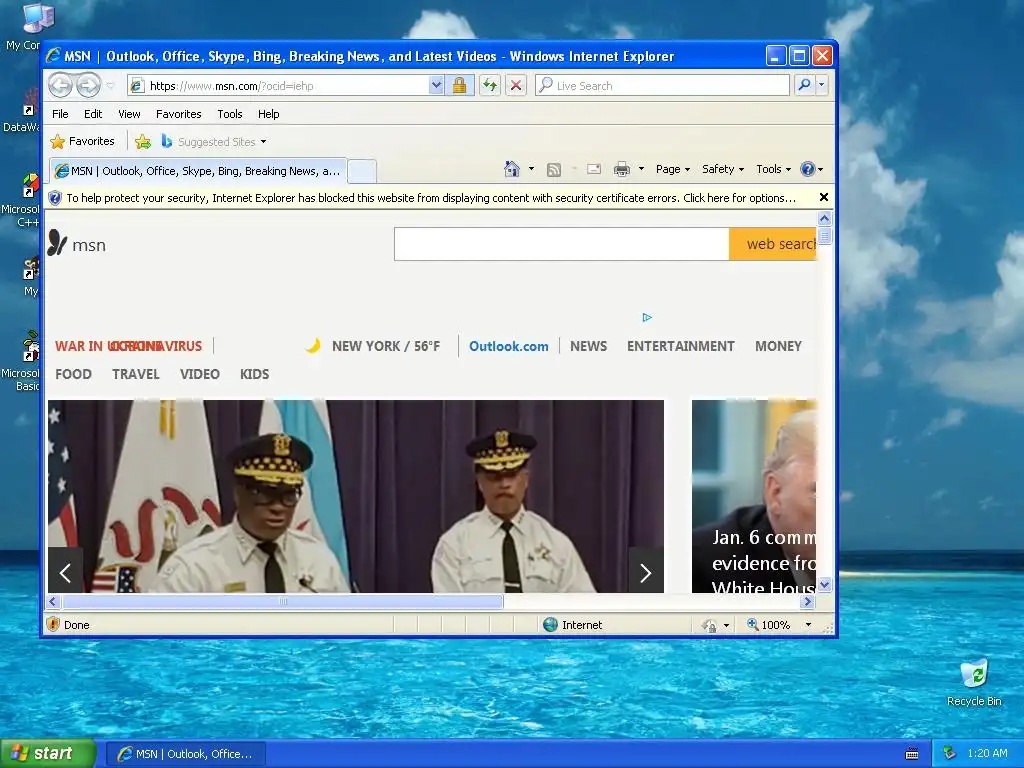Viewport: 1024px width, 768px height.
Task: Open the Favorites menu in menu bar
Action: (178, 114)
